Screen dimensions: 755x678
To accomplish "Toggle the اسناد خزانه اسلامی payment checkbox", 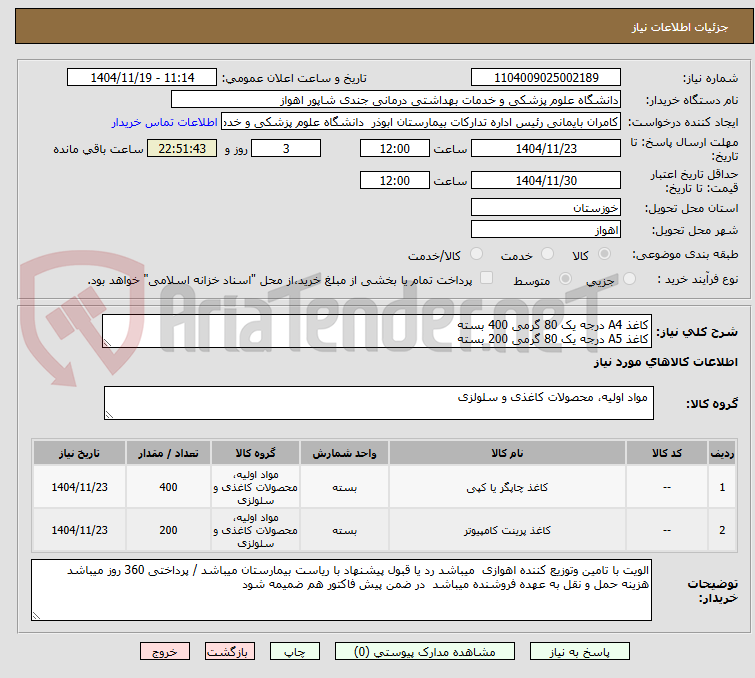I will [x=487, y=278].
